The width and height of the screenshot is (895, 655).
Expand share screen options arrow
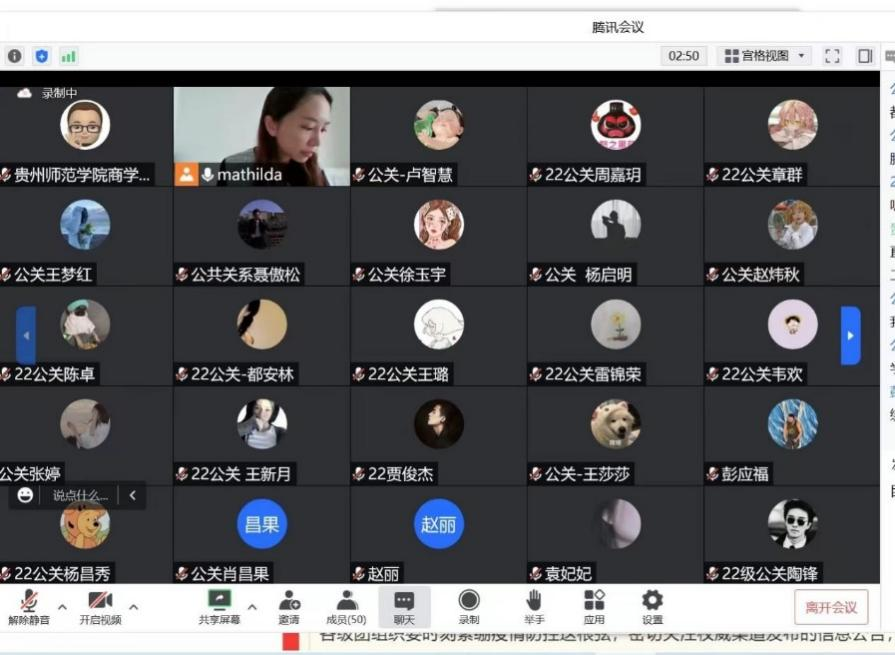pos(252,606)
